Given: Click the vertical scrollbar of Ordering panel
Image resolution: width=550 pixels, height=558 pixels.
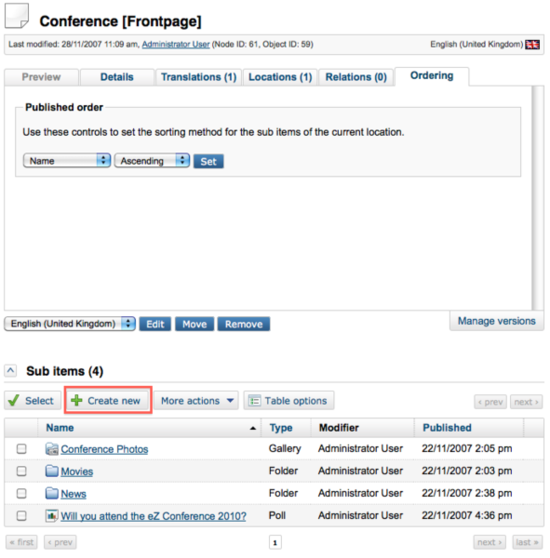Looking at the screenshot, I should pyautogui.click(x=536, y=198).
